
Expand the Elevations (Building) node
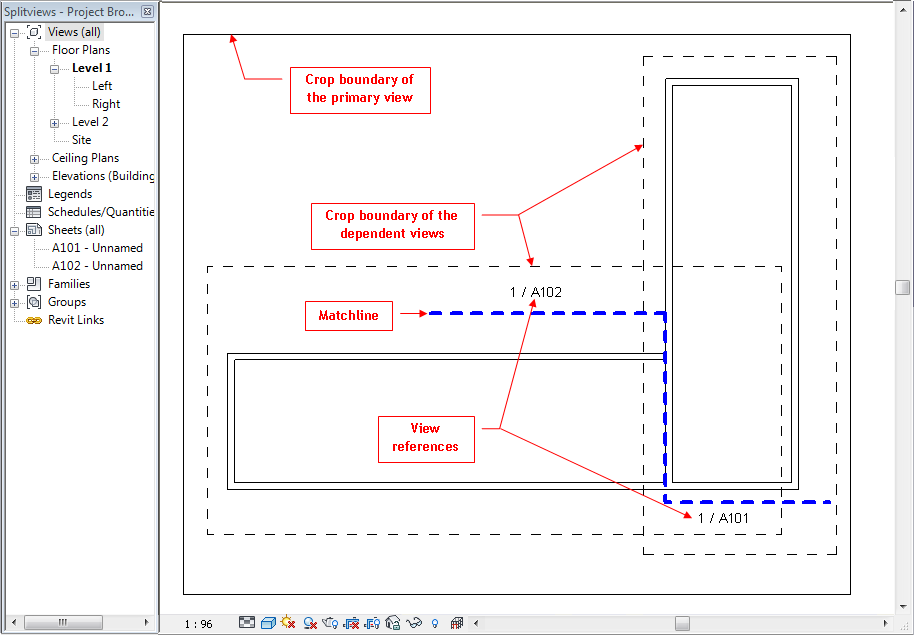pyautogui.click(x=34, y=177)
